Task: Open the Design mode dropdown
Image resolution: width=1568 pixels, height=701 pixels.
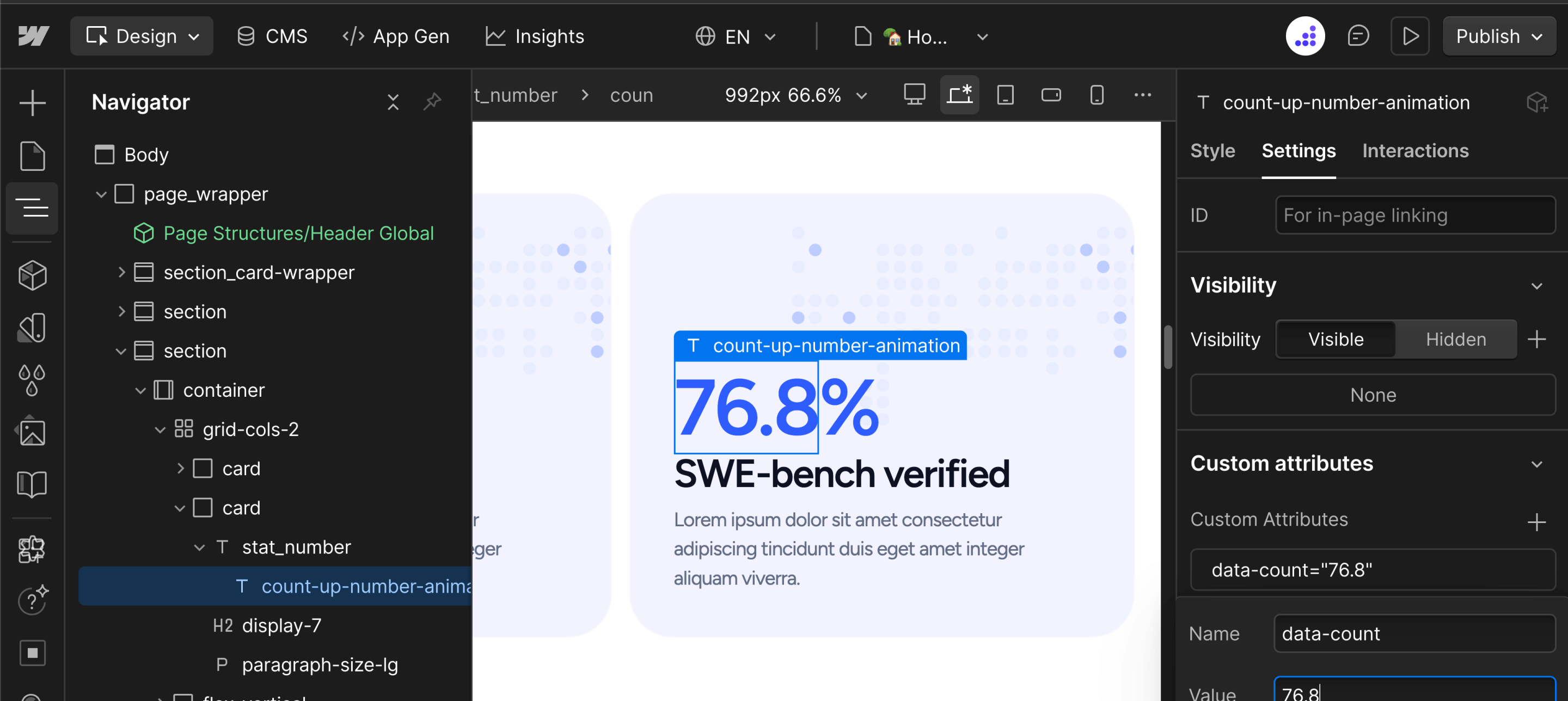Action: [142, 36]
